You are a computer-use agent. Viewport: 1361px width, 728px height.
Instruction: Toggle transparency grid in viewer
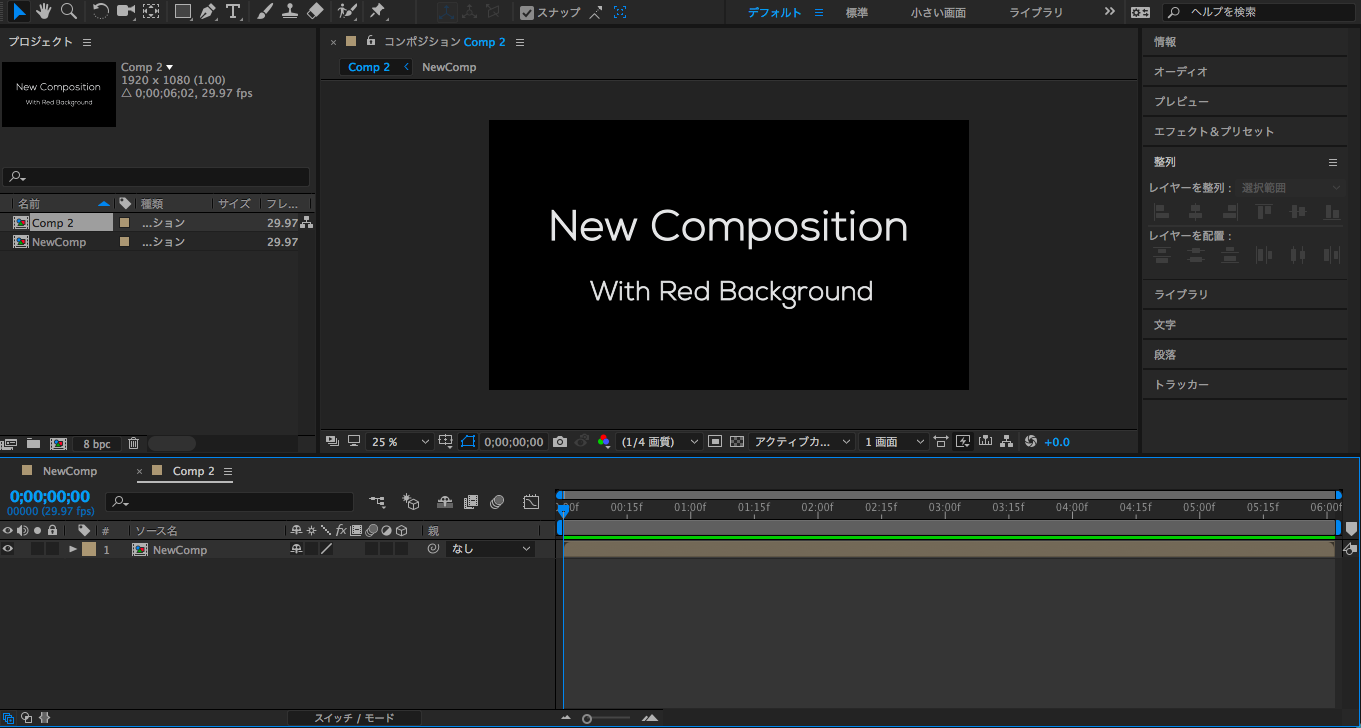tap(737, 442)
